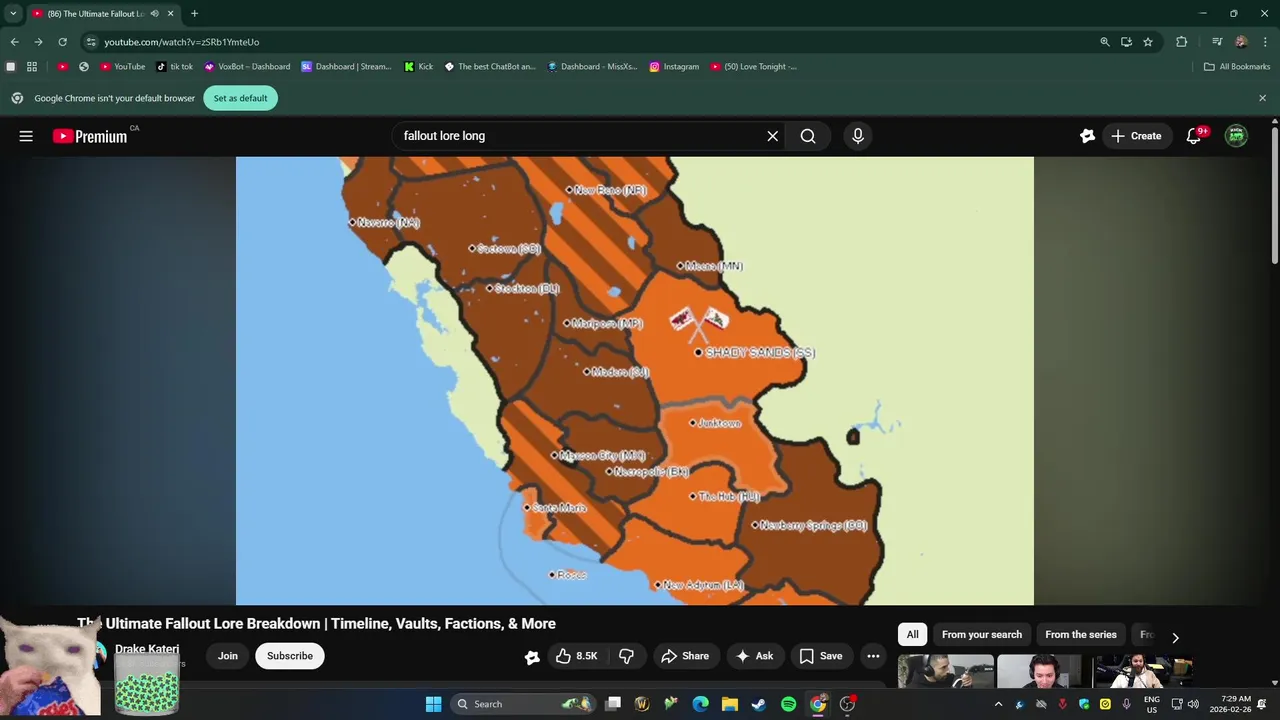Save the video to a playlist

(x=821, y=656)
